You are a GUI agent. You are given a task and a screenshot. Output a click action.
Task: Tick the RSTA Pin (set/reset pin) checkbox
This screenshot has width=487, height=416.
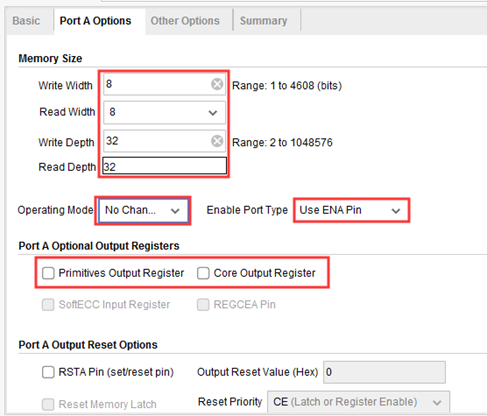pyautogui.click(x=48, y=372)
